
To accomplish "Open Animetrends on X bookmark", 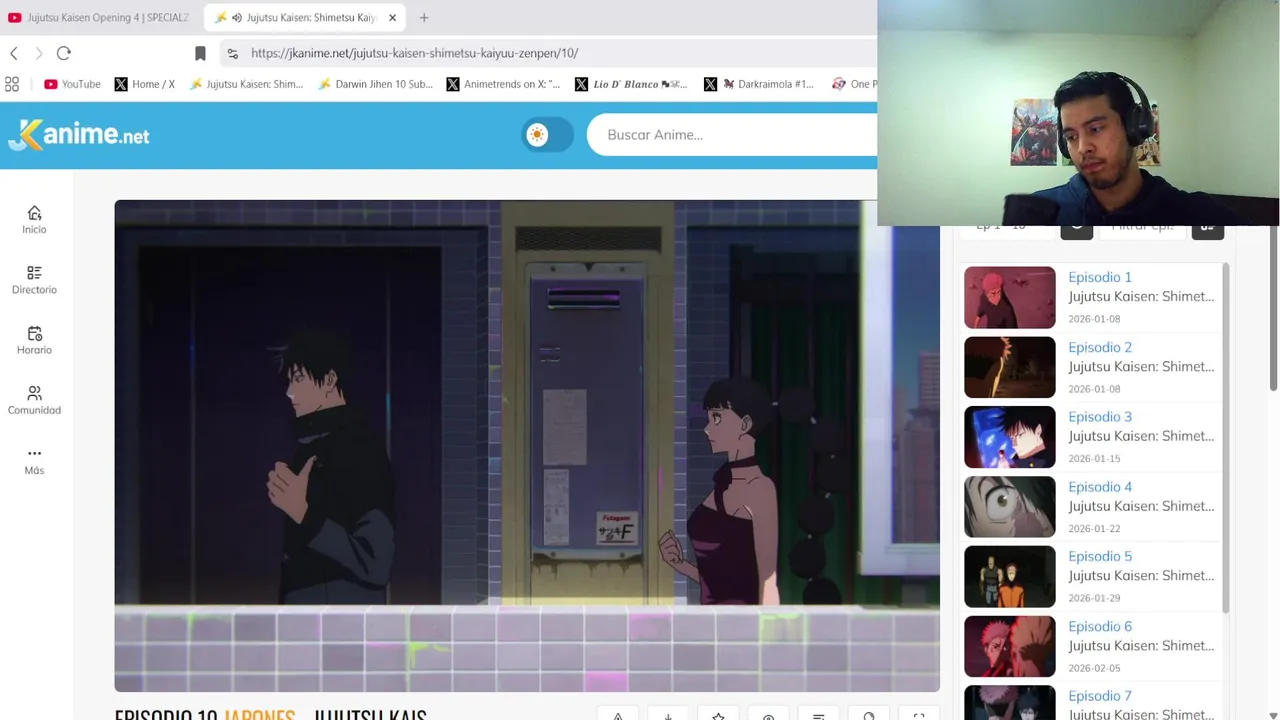I will [503, 84].
